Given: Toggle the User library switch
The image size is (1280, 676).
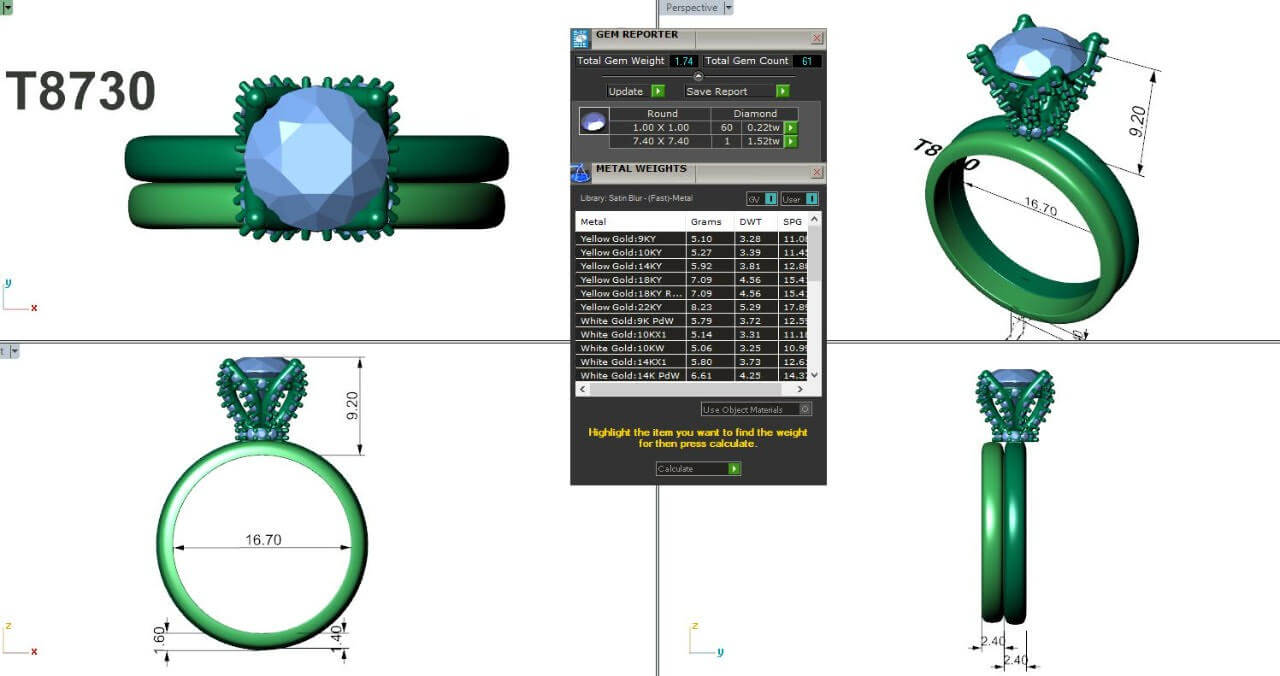Looking at the screenshot, I should pyautogui.click(x=811, y=199).
